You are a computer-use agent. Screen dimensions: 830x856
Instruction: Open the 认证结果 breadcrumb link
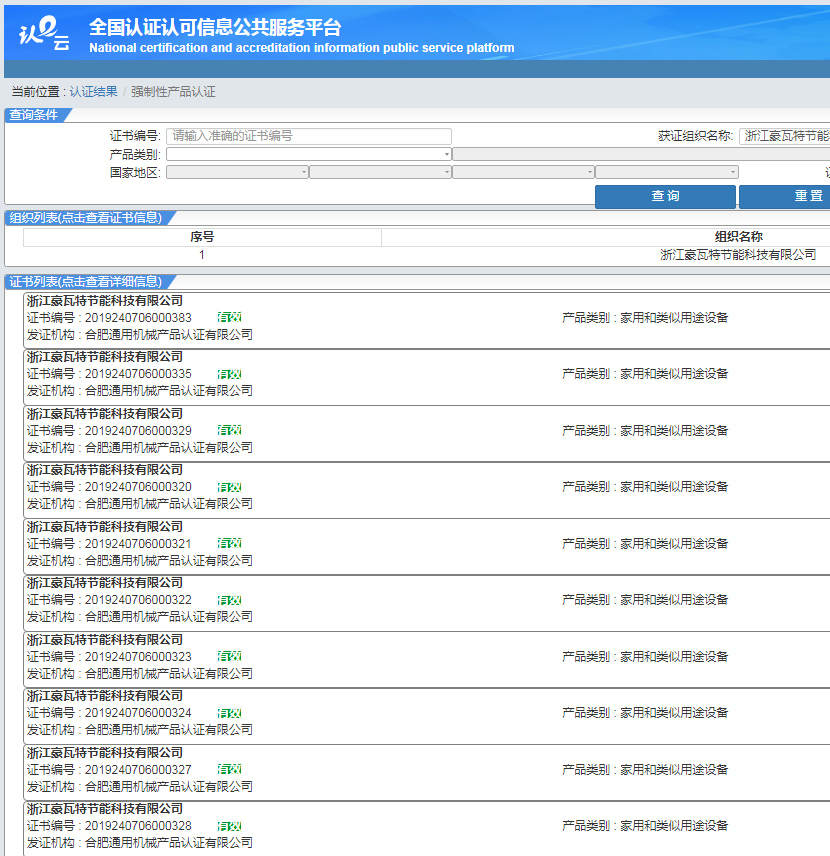click(x=93, y=92)
